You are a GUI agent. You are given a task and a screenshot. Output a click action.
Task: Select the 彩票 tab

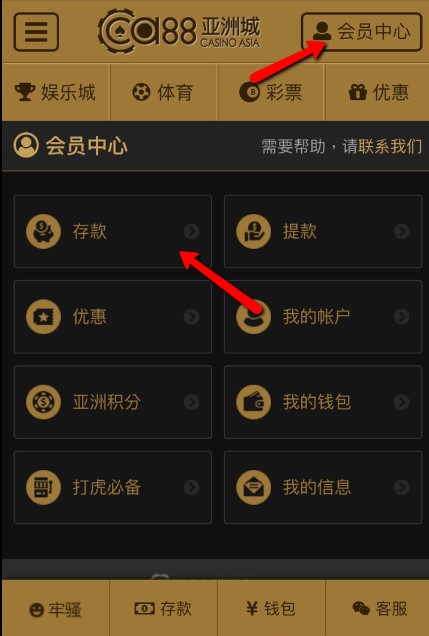coord(271,92)
